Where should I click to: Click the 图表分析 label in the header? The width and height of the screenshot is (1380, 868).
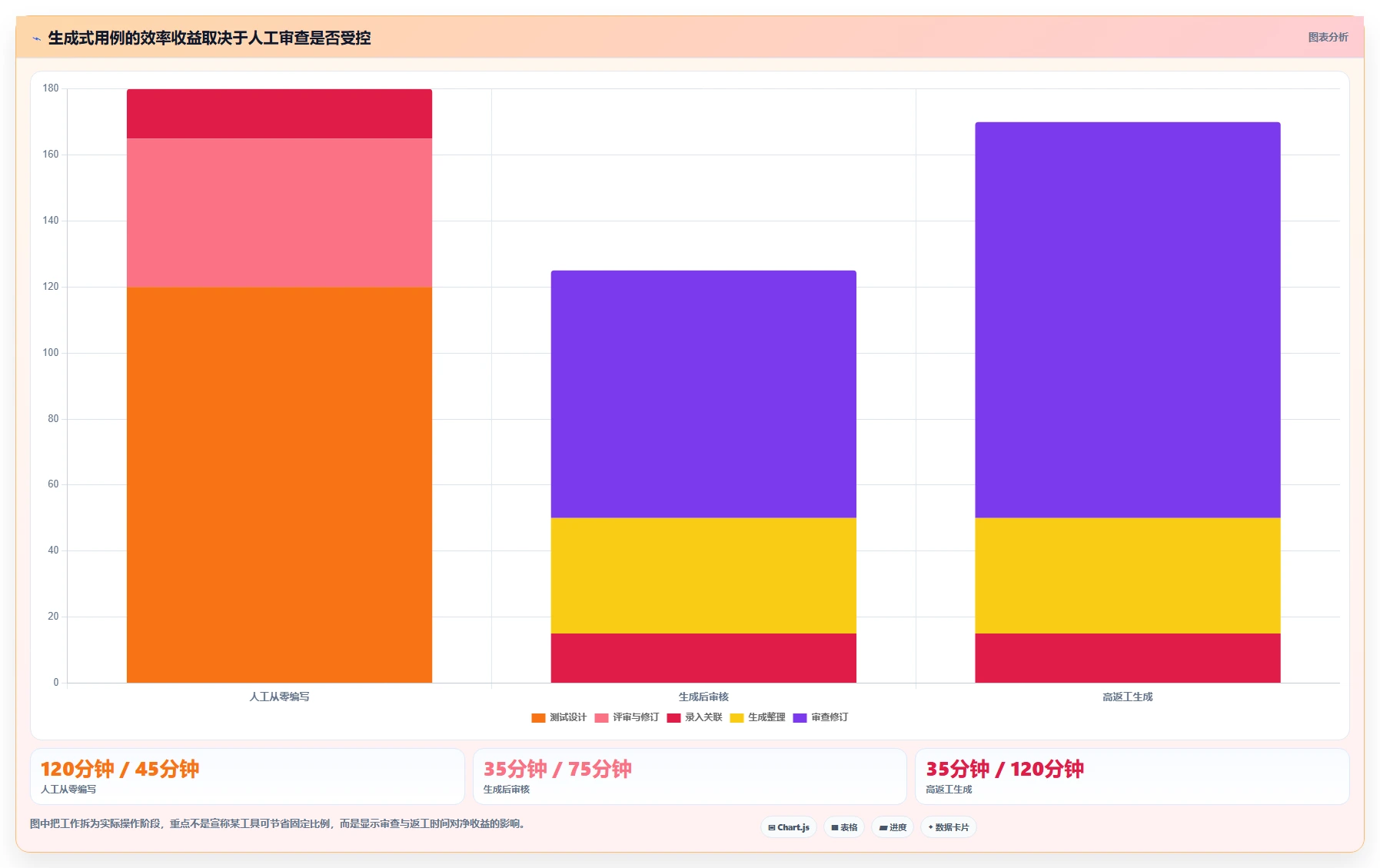[1328, 37]
